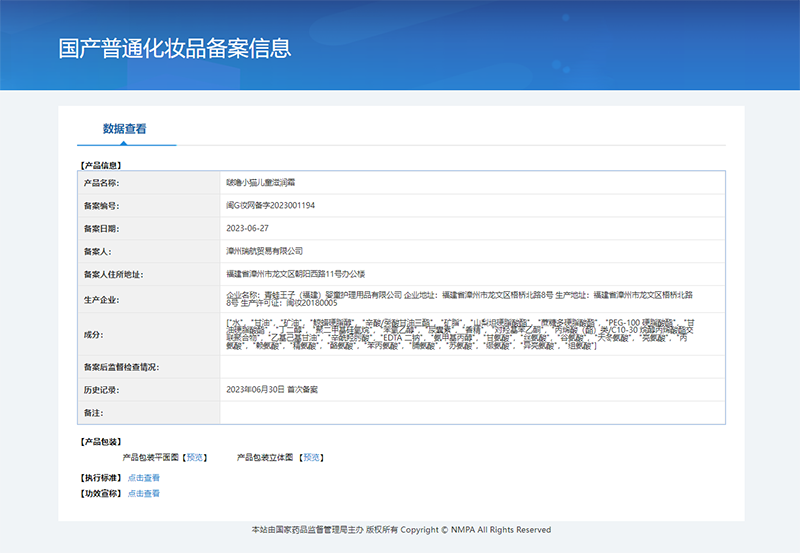Click the 预览 link for 产品包装平面图
Image resolution: width=800 pixels, height=553 pixels.
[195, 457]
